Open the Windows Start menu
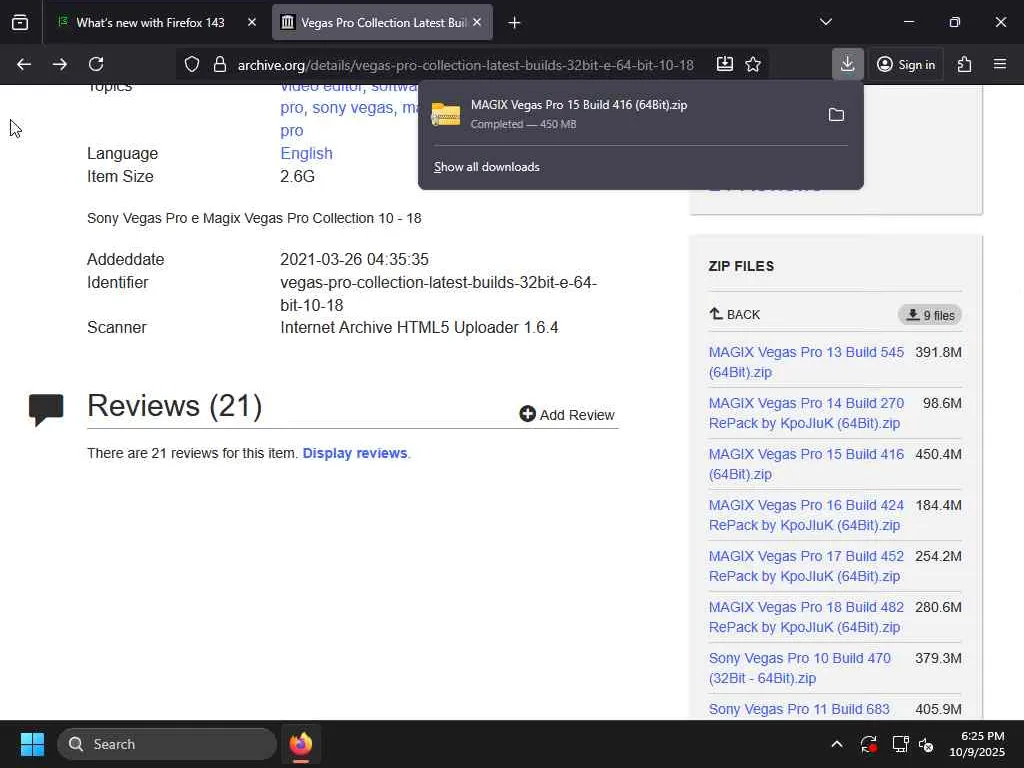1024x768 pixels. (32, 744)
